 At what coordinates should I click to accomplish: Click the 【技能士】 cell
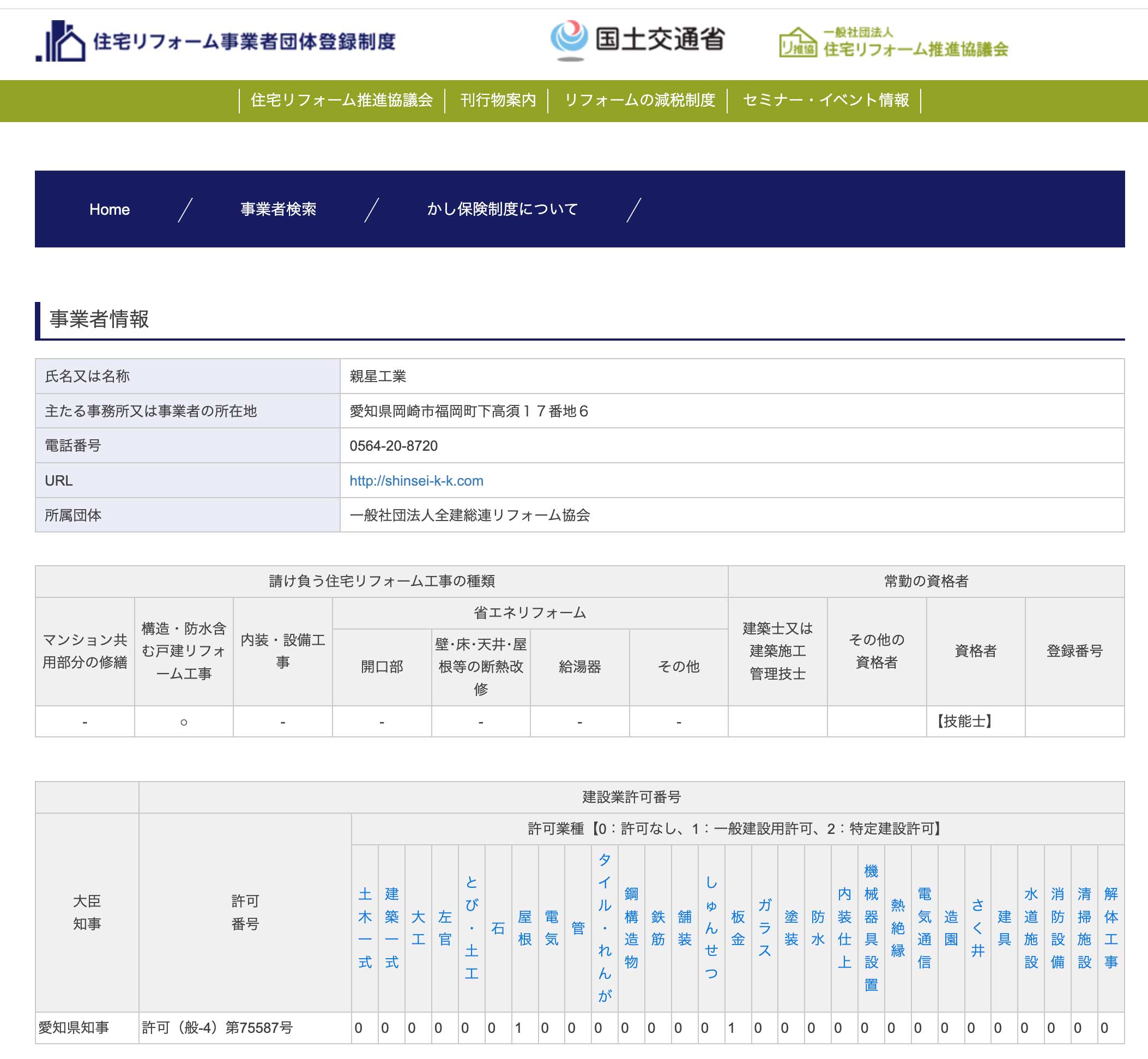tap(976, 722)
